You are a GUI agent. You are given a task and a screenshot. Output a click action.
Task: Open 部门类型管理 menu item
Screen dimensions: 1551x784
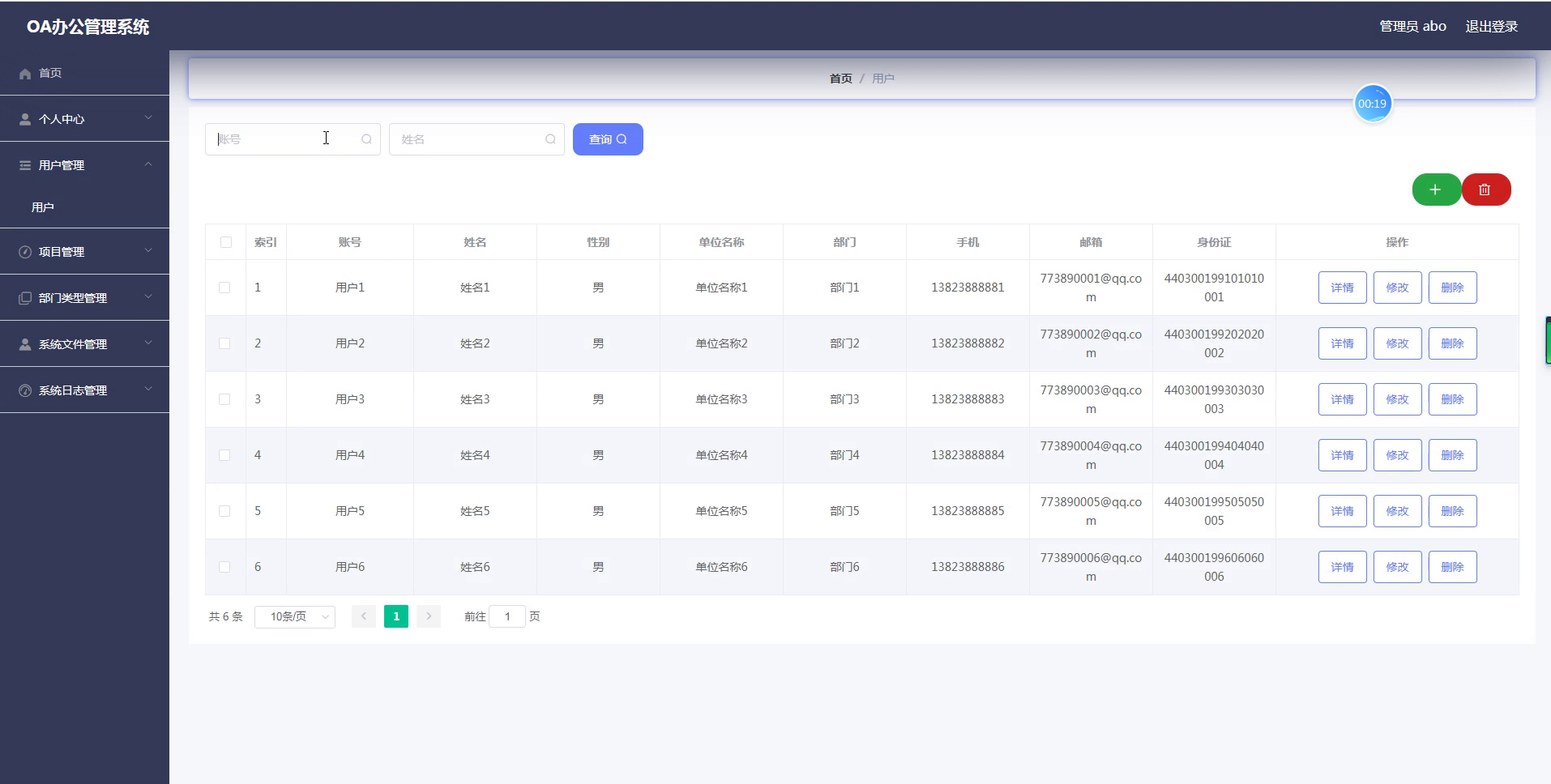84,298
